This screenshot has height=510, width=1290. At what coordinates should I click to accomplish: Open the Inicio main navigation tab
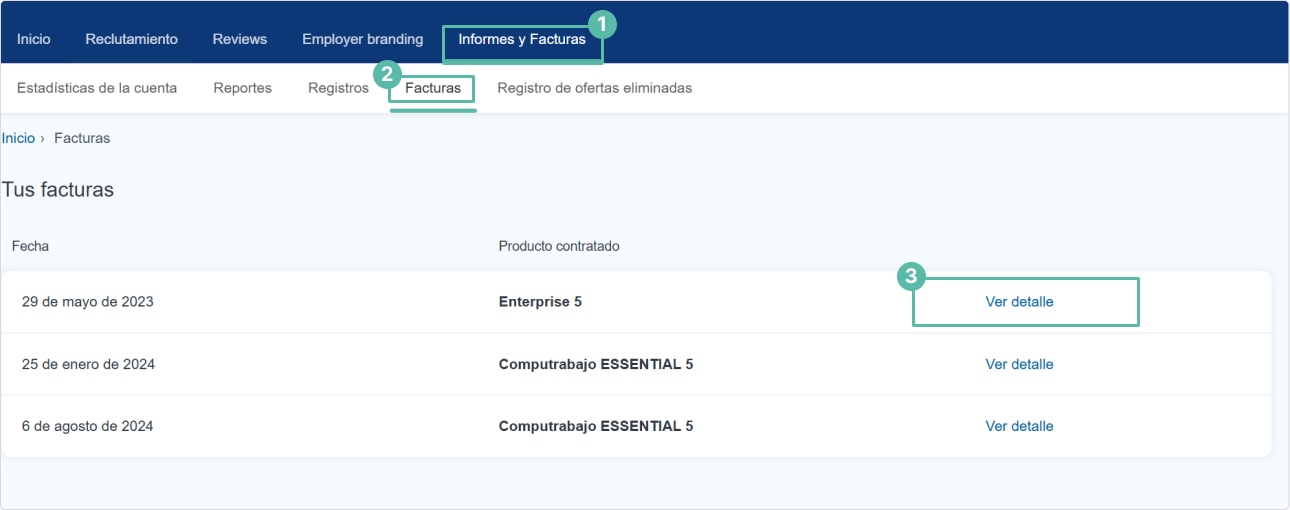[33, 39]
